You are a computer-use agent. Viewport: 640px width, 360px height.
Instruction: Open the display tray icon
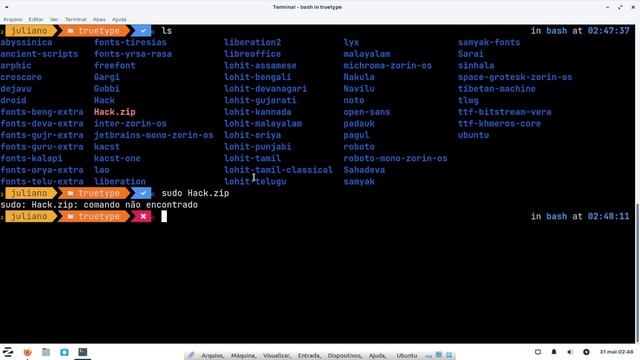click(538, 352)
